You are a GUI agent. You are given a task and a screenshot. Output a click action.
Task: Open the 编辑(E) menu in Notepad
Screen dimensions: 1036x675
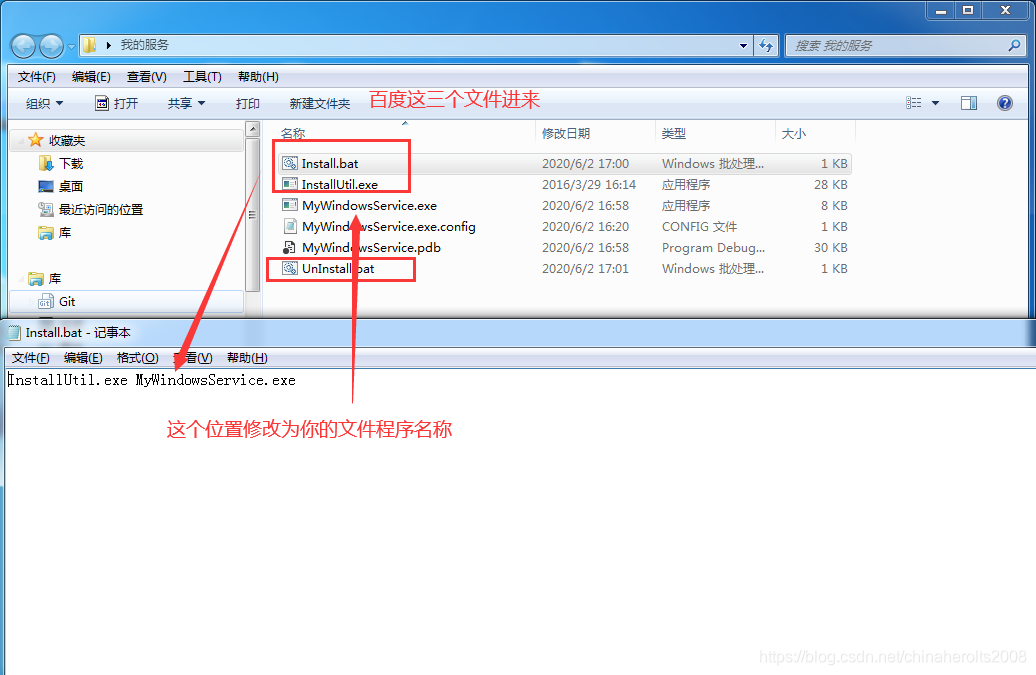[x=83, y=358]
